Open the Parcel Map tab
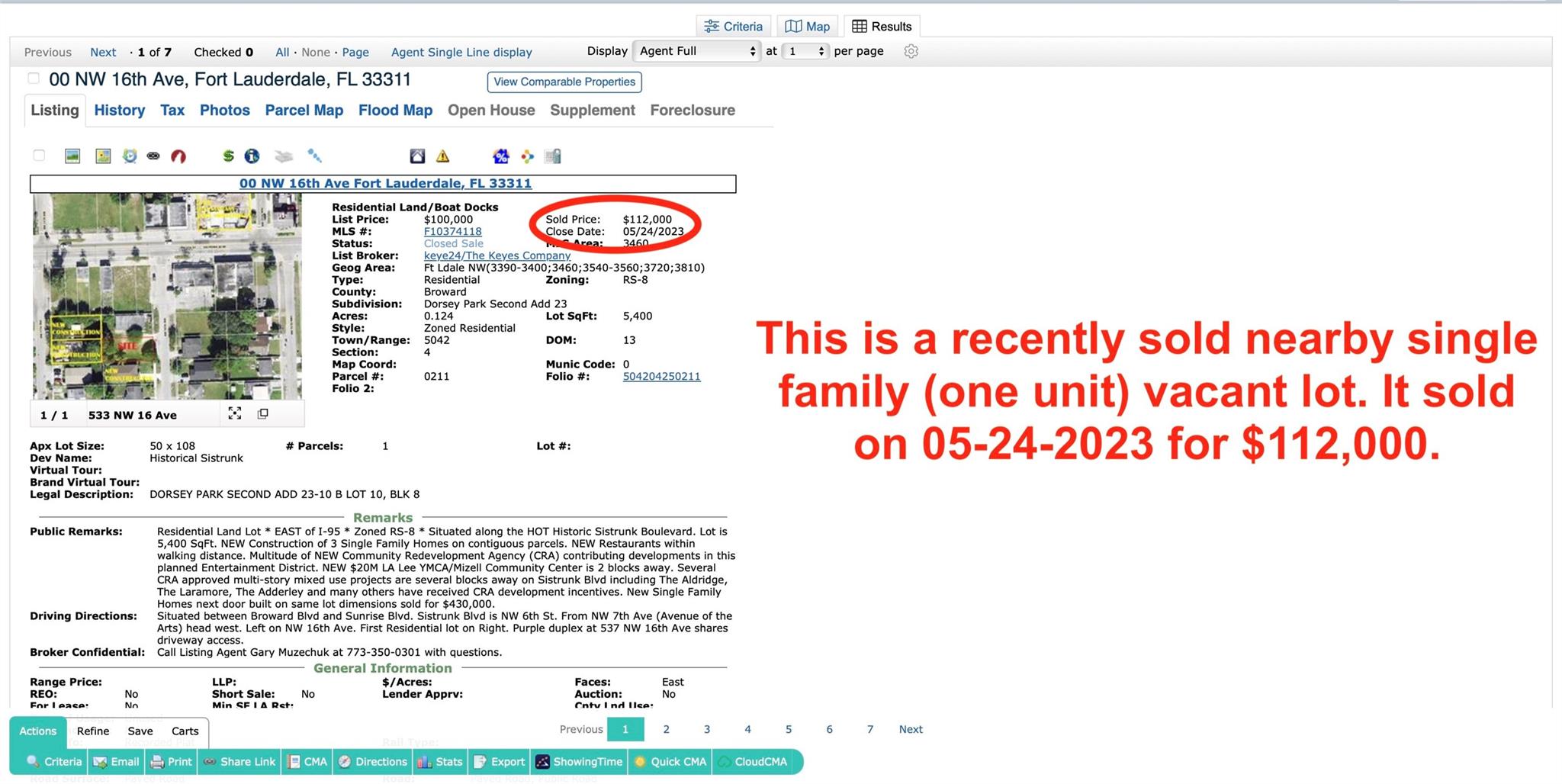This screenshot has height=784, width=1562. click(x=304, y=111)
